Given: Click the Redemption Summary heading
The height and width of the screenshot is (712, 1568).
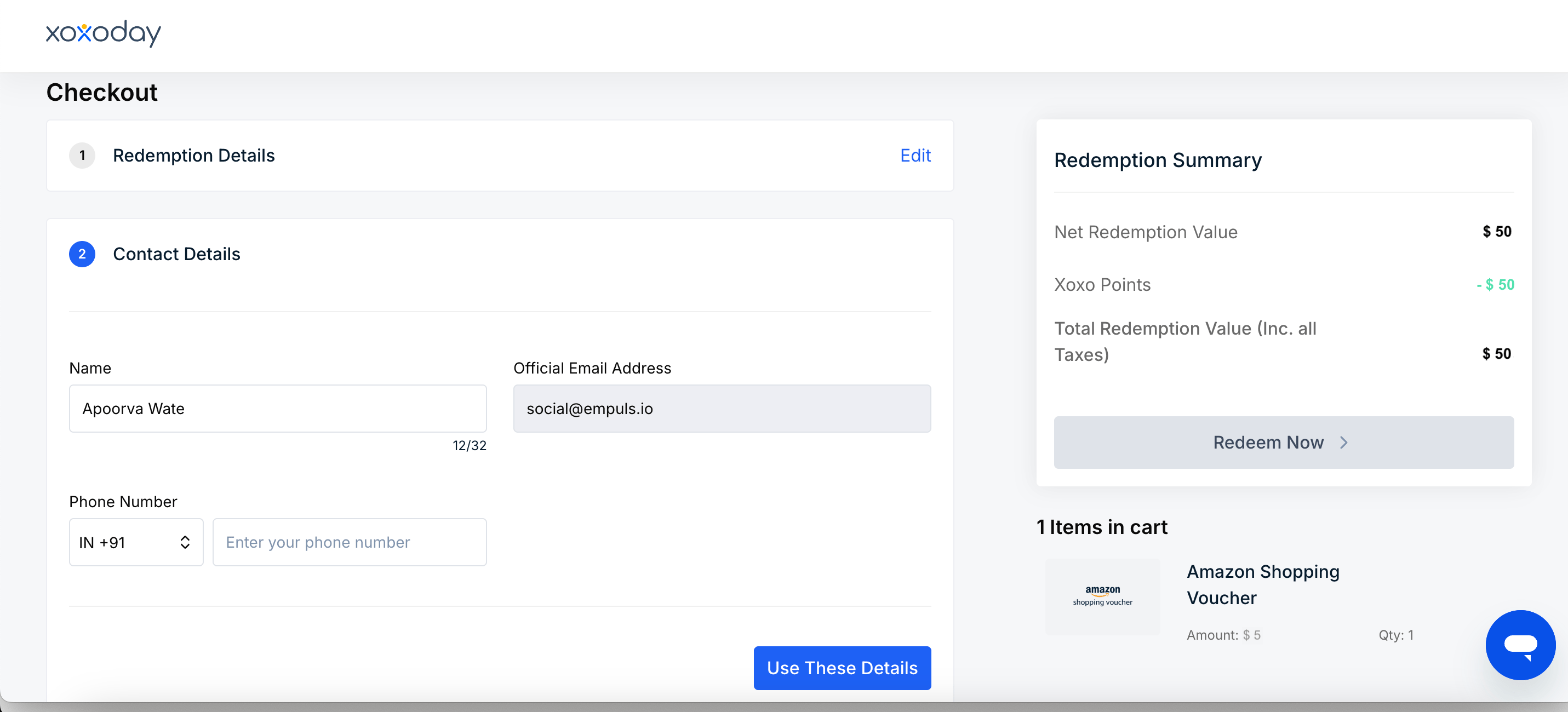Looking at the screenshot, I should pyautogui.click(x=1158, y=160).
